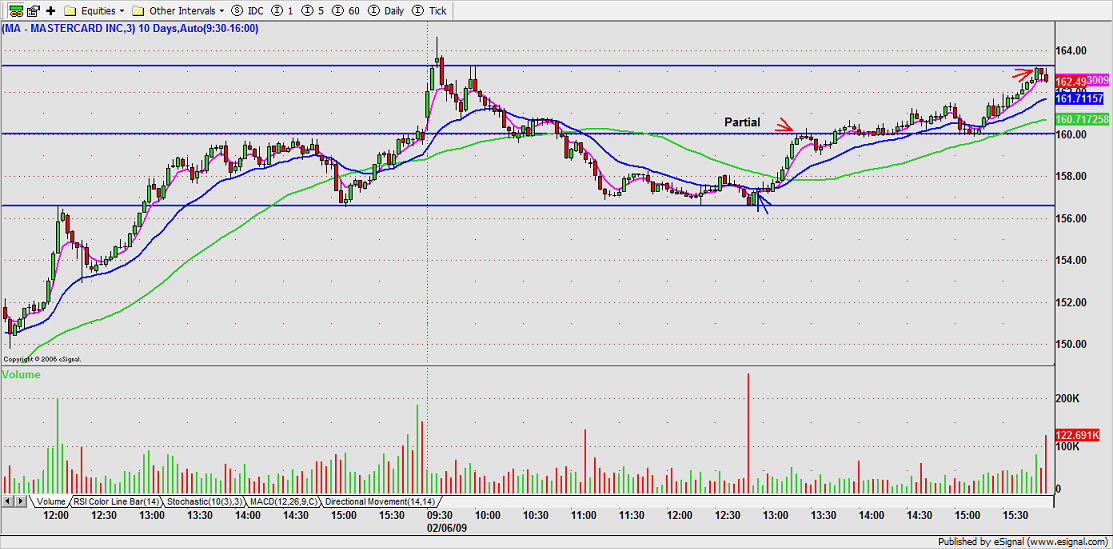Viewport: 1113px width, 549px height.
Task: Open the Equities folder dropdown
Action: pos(94,11)
